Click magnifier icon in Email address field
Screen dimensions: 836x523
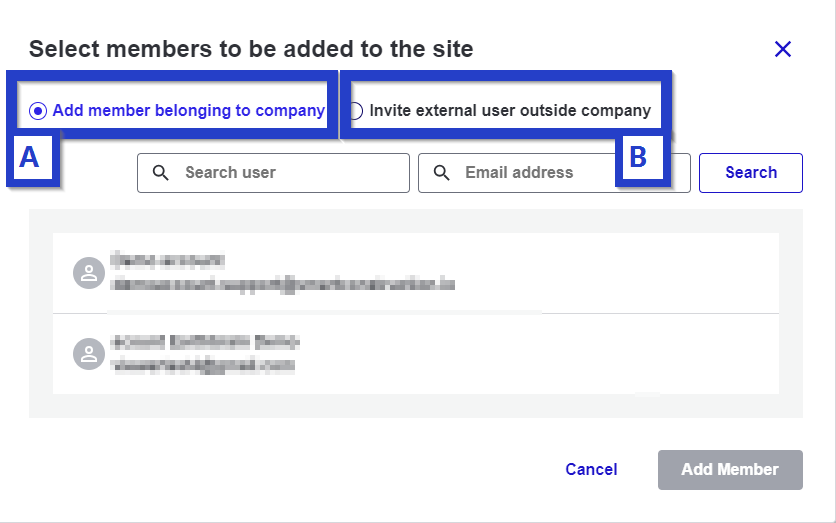[x=441, y=173]
